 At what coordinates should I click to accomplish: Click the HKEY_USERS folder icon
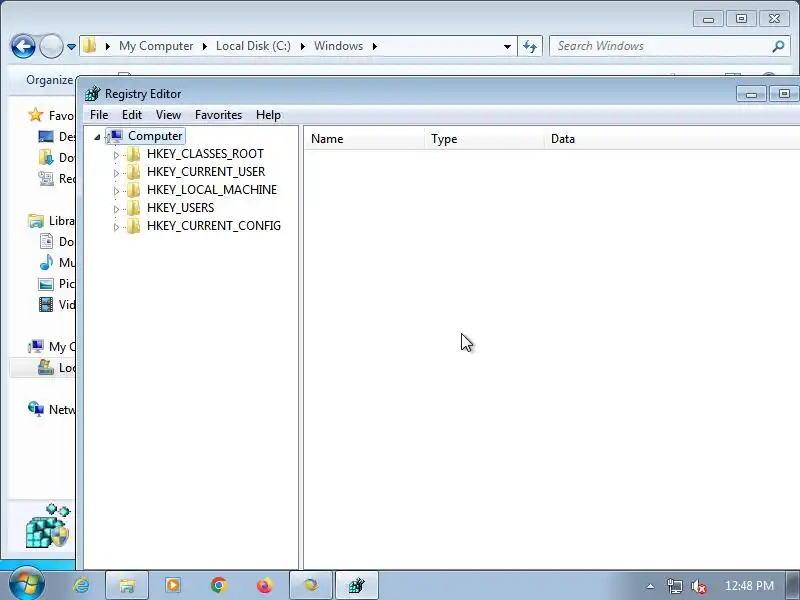click(134, 208)
